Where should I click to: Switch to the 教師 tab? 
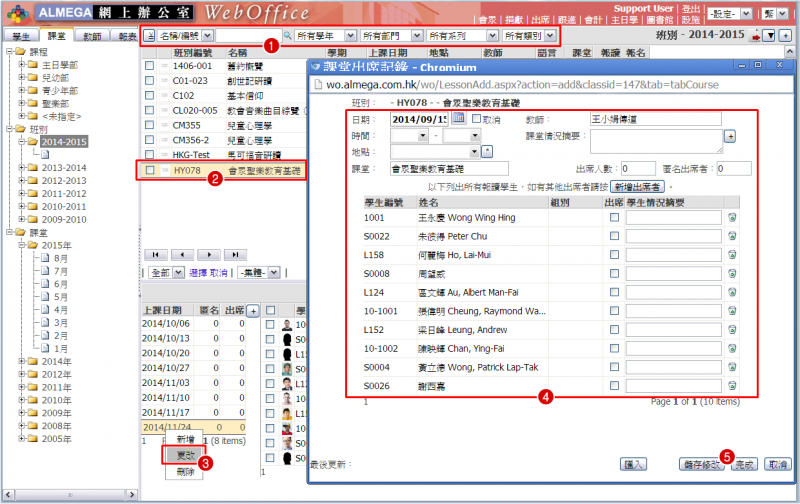pos(92,36)
